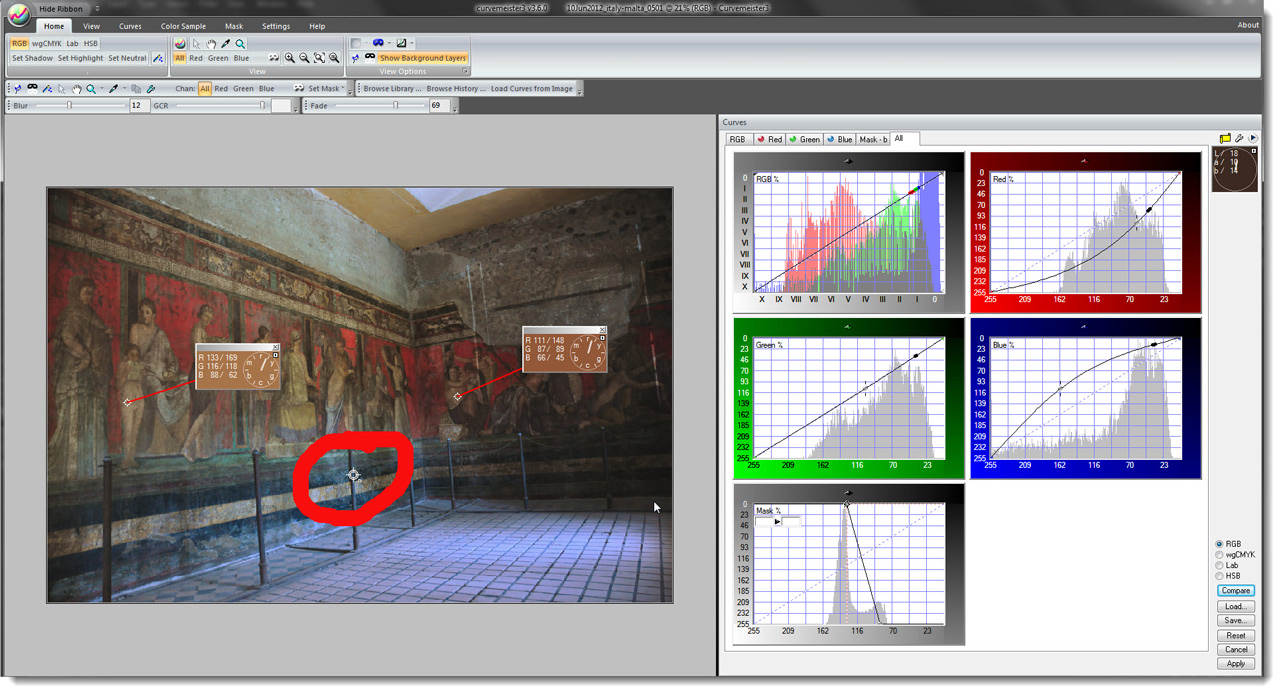Expand the zoom tool dropdown arrow on lower toolbar
Screen dimensions: 1280x693
tap(101, 88)
